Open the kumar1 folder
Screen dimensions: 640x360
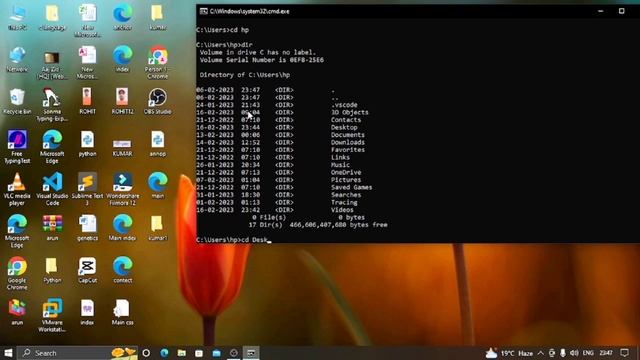point(158,228)
